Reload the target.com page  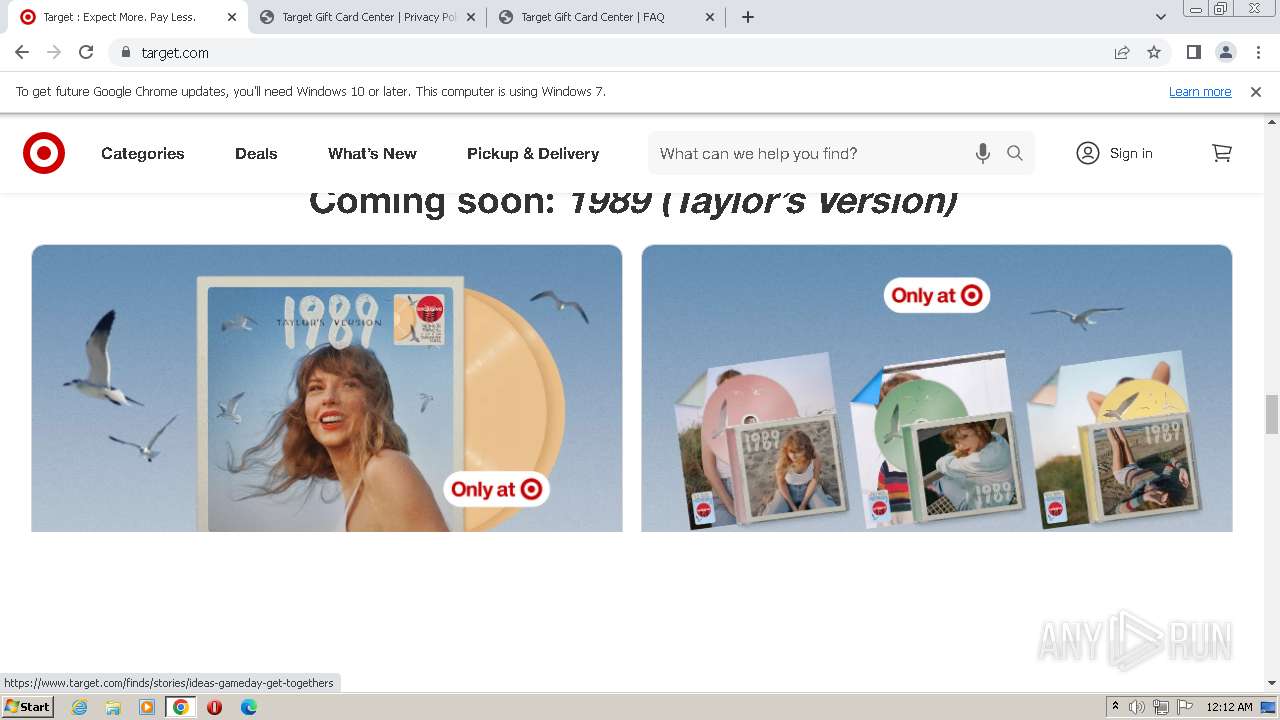tap(86, 52)
